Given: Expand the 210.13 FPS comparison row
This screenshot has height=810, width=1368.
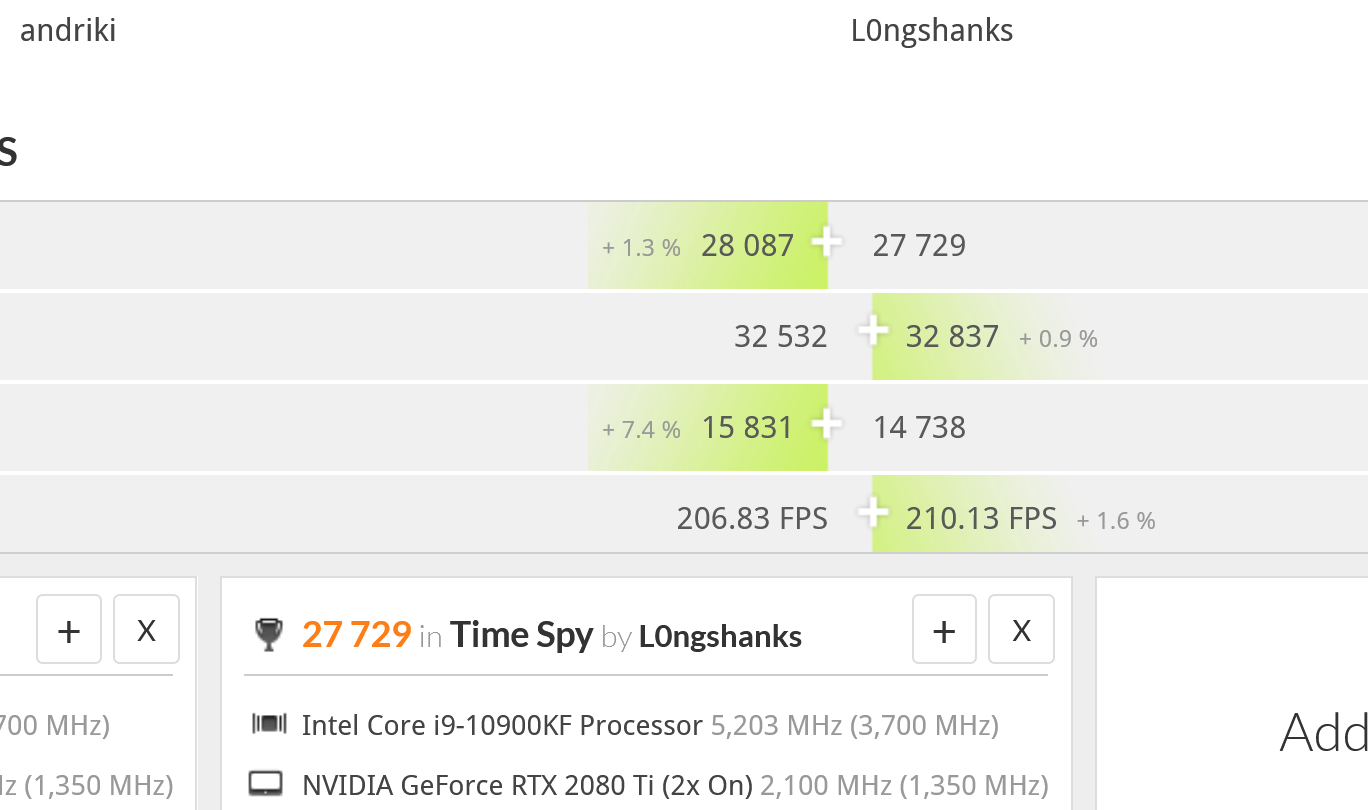Looking at the screenshot, I should [873, 513].
